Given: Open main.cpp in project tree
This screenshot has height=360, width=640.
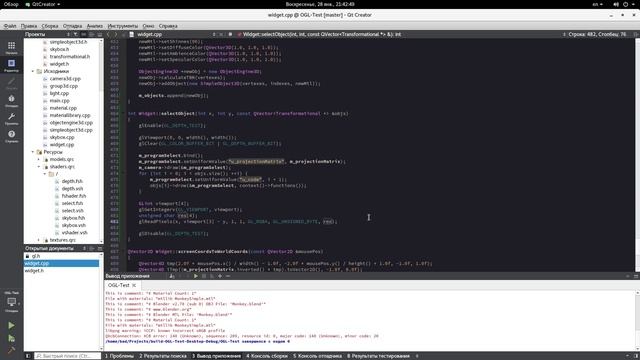Looking at the screenshot, I should (60, 100).
